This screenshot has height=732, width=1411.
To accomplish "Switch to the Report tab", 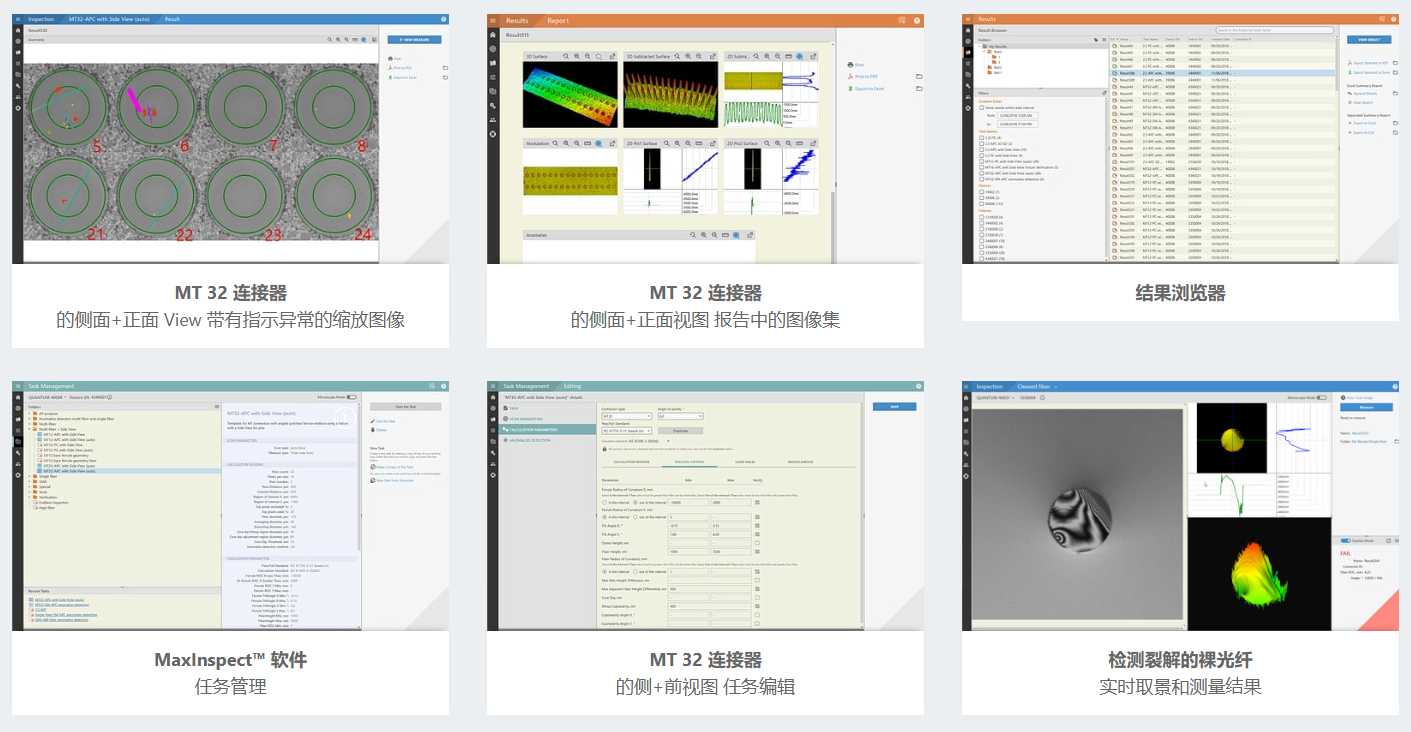I will click(x=558, y=20).
